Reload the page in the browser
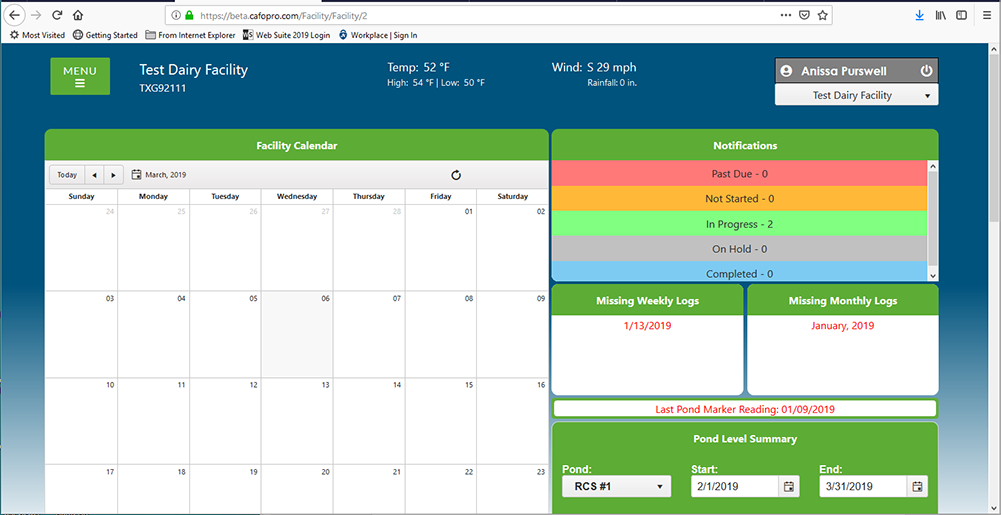Viewport: 1001px width, 515px height. [x=57, y=15]
